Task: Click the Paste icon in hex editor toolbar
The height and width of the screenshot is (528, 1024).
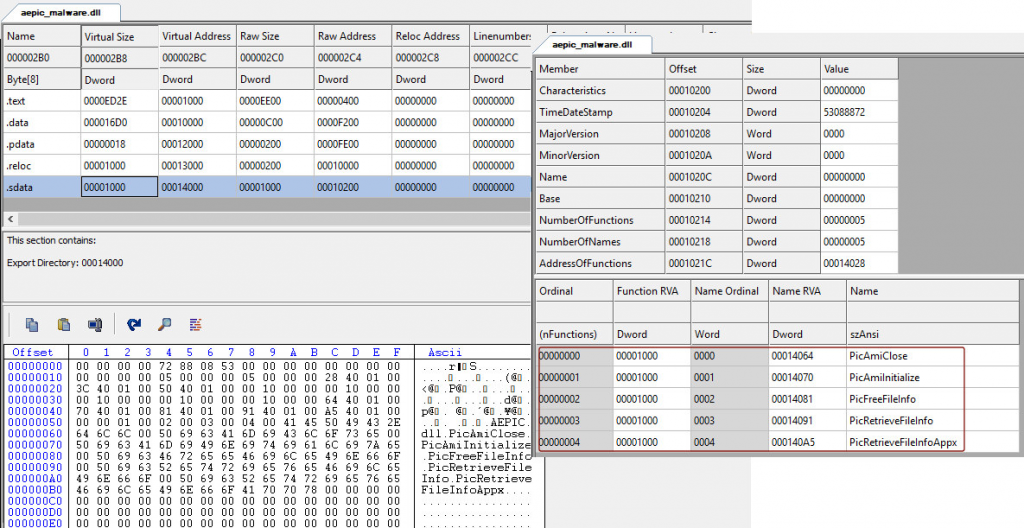Action: 65,324
